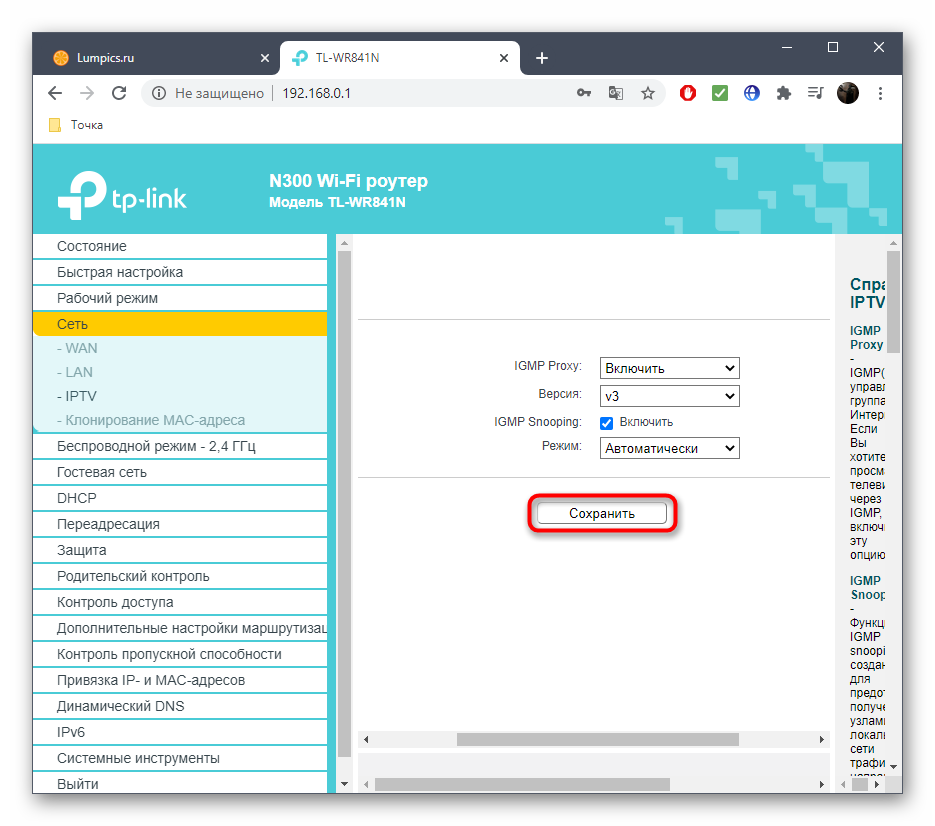Open the Extensions puzzle piece menu
This screenshot has height=826, width=935.
(x=784, y=93)
